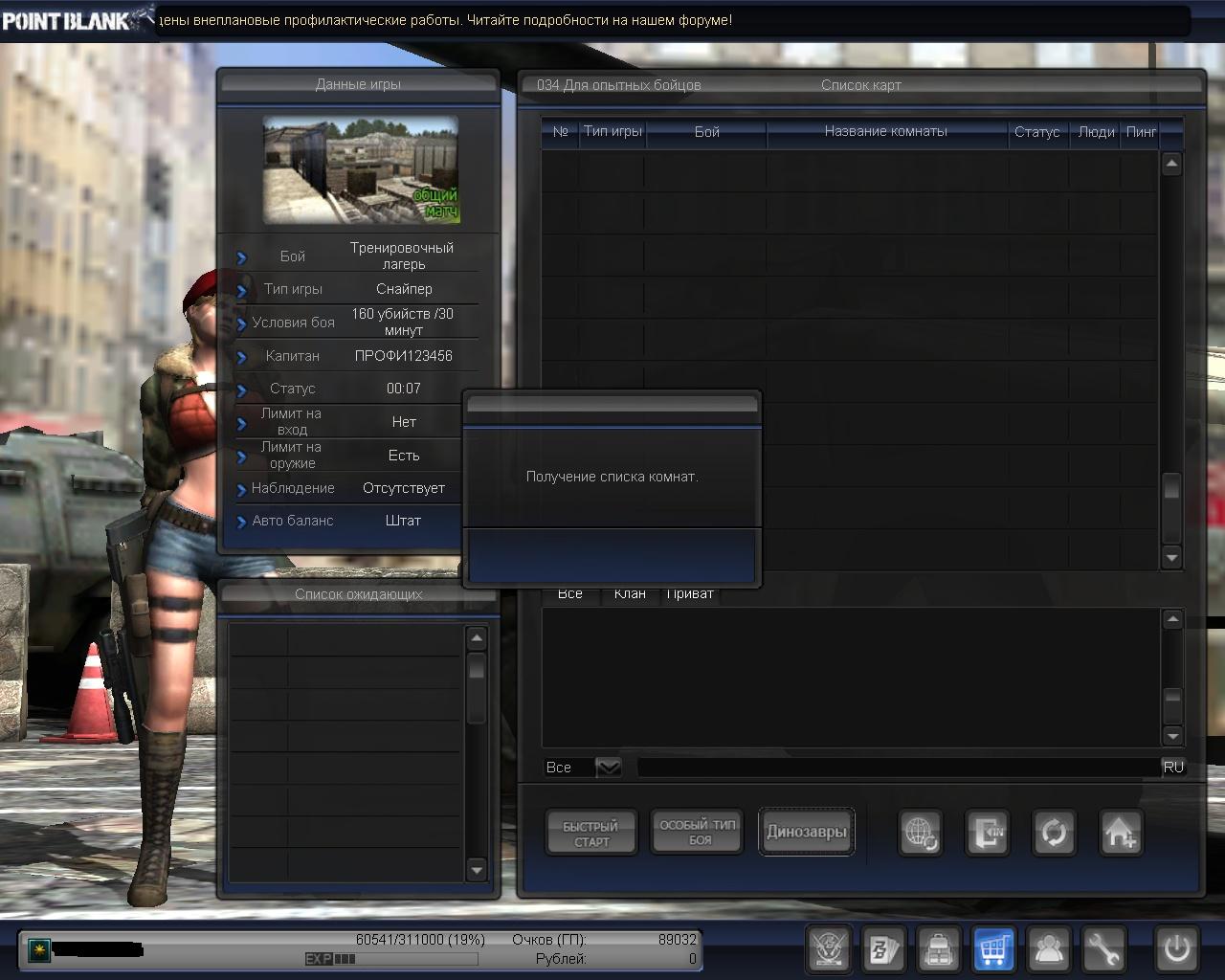Click captain name ПРОФИ123456
Screen dimensions: 1225x980
(404, 356)
